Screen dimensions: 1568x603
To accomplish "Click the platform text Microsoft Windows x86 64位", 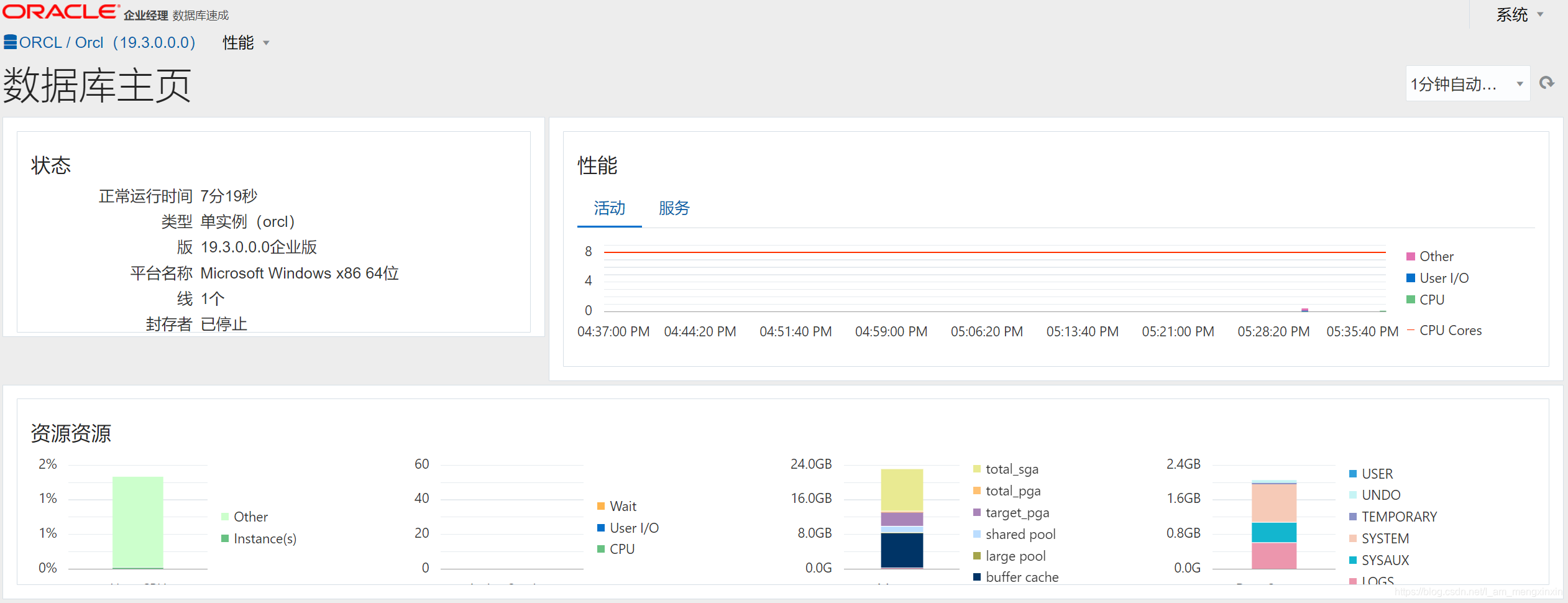I will (300, 274).
